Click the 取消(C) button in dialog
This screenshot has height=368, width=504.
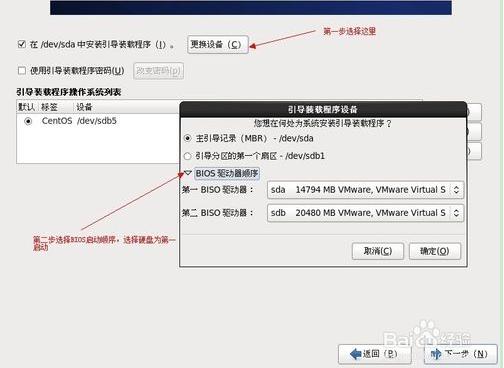tap(378, 251)
